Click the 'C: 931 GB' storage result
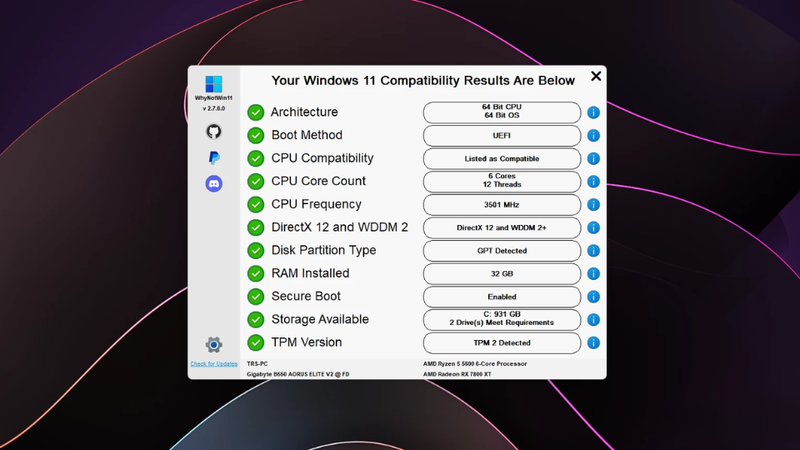Screen dimensions: 800x450 (x=502, y=320)
